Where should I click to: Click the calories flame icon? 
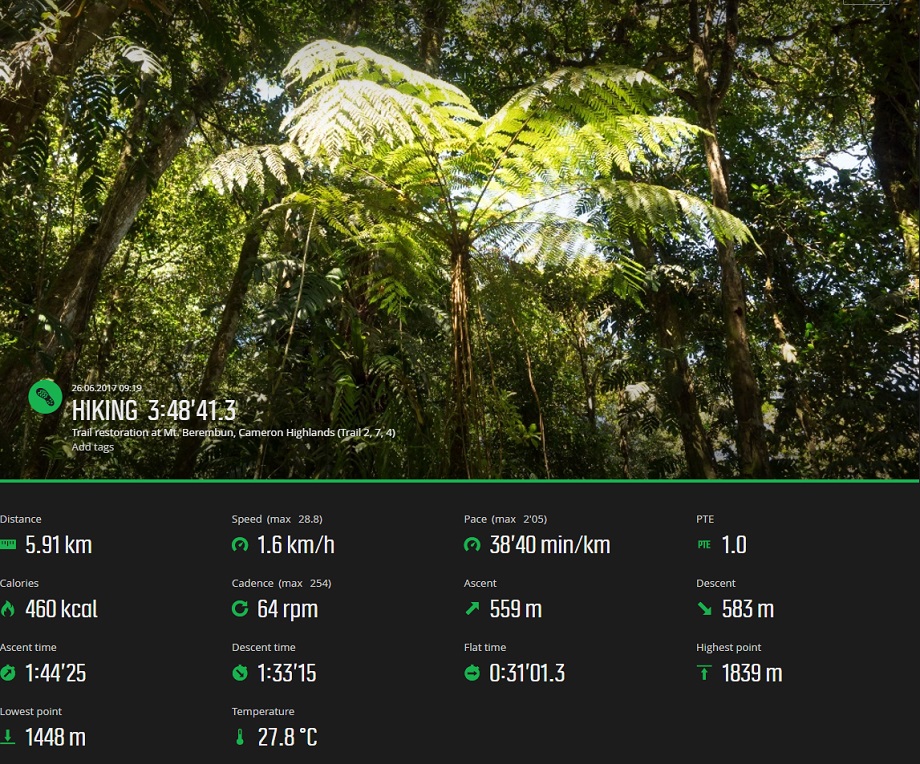7,609
